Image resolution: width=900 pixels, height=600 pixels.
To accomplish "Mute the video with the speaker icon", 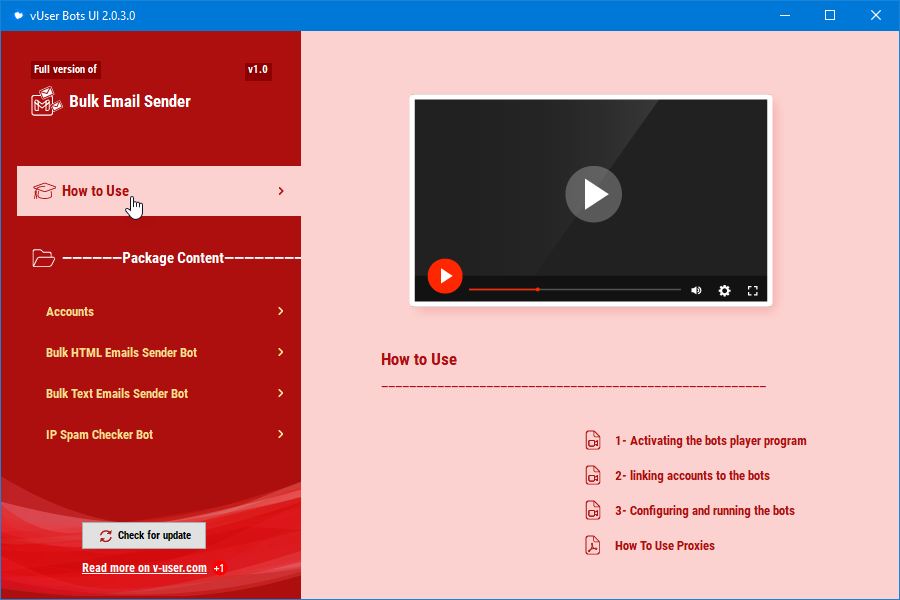I will [x=696, y=291].
